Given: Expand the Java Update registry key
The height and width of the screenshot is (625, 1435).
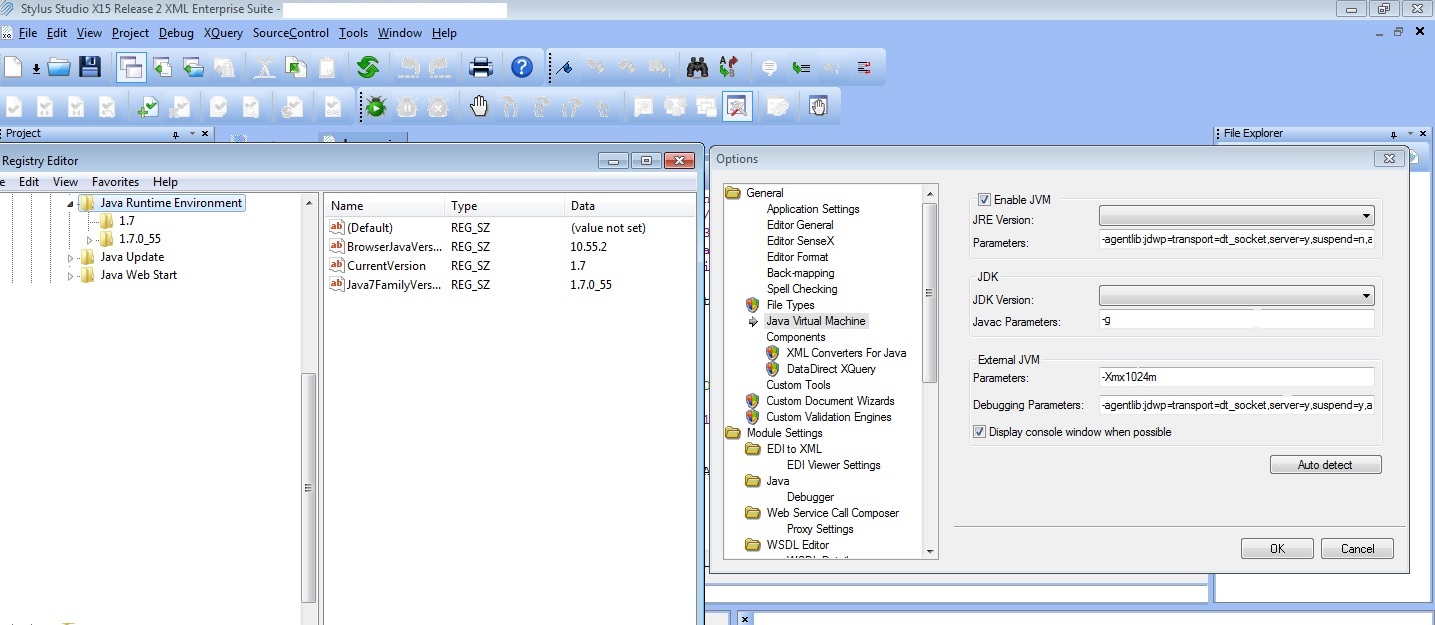Looking at the screenshot, I should coord(71,258).
